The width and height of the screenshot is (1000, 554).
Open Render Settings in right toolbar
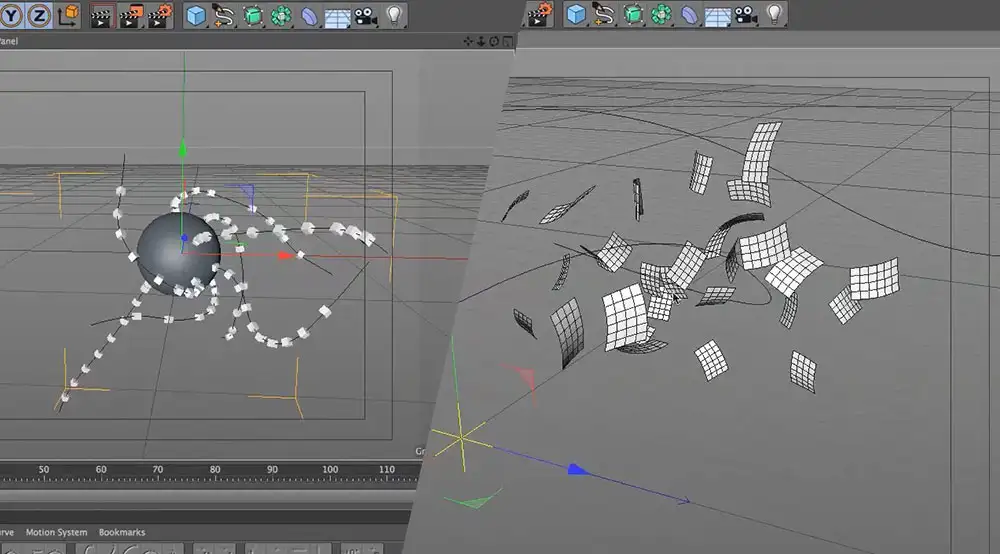click(540, 14)
